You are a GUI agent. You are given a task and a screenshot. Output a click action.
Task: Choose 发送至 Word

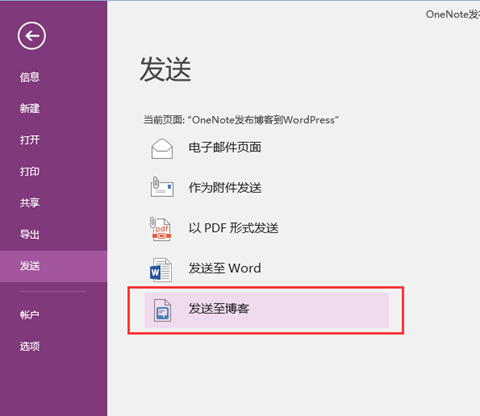225,268
